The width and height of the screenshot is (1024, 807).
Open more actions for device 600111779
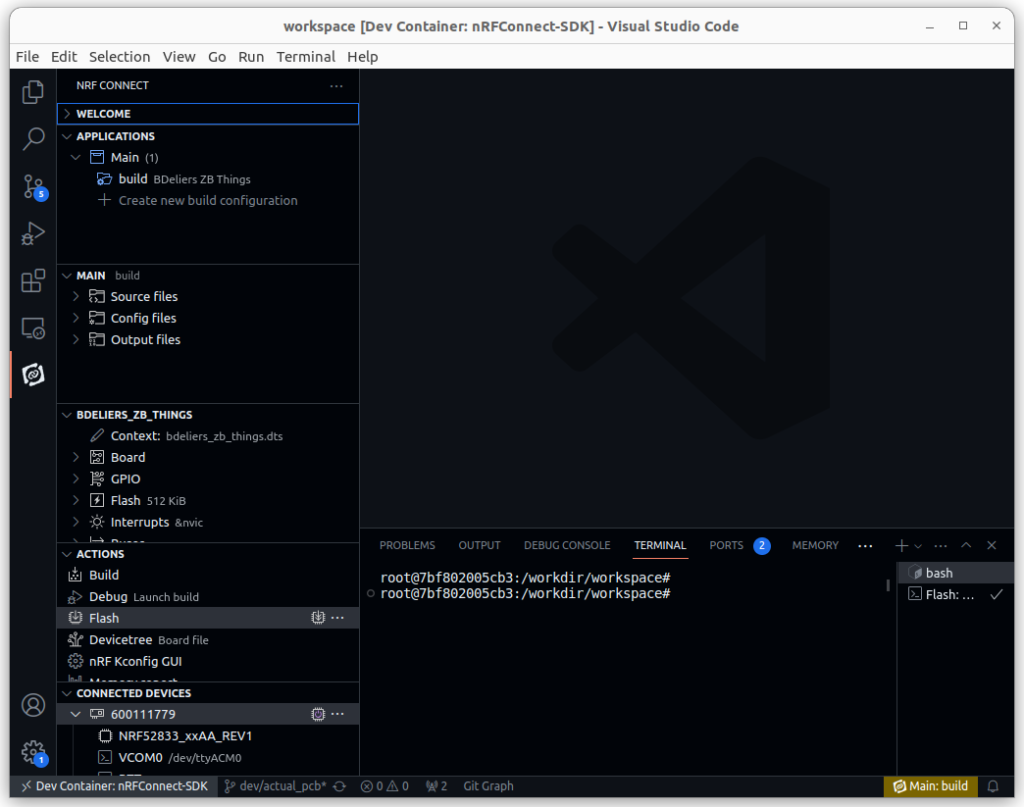coord(338,714)
